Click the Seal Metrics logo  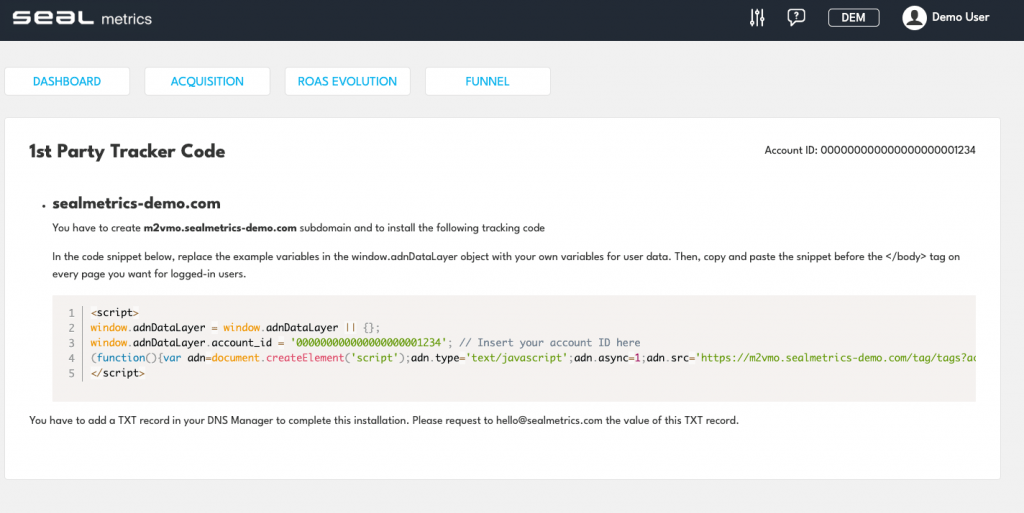coord(82,18)
